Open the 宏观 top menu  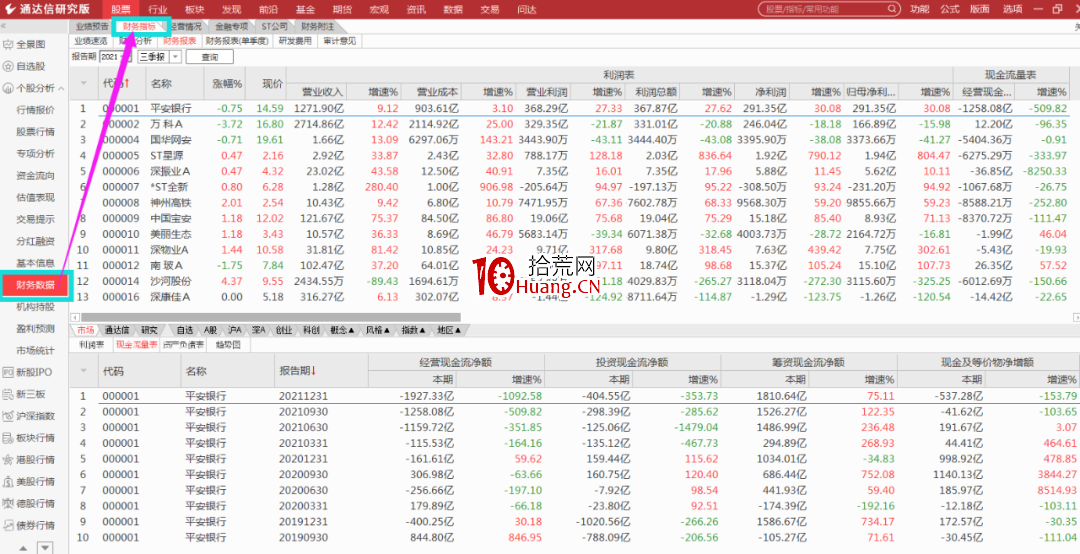click(379, 9)
